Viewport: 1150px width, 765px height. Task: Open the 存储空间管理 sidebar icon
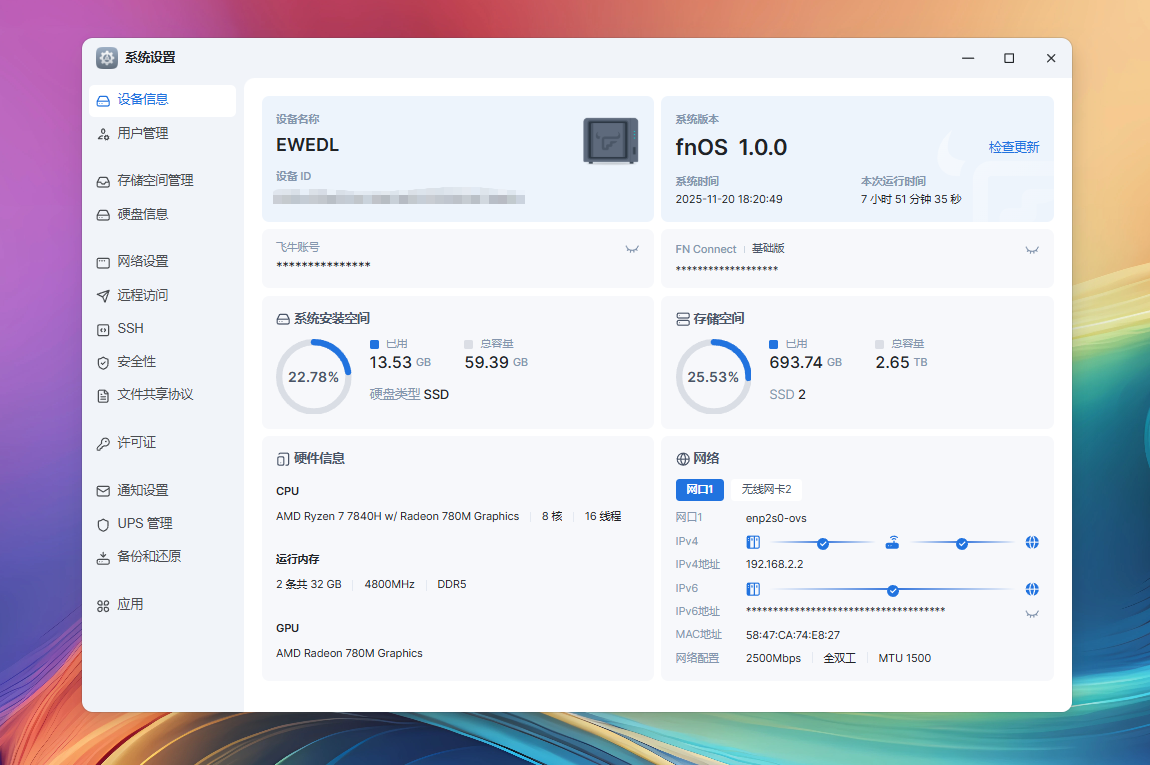[103, 181]
